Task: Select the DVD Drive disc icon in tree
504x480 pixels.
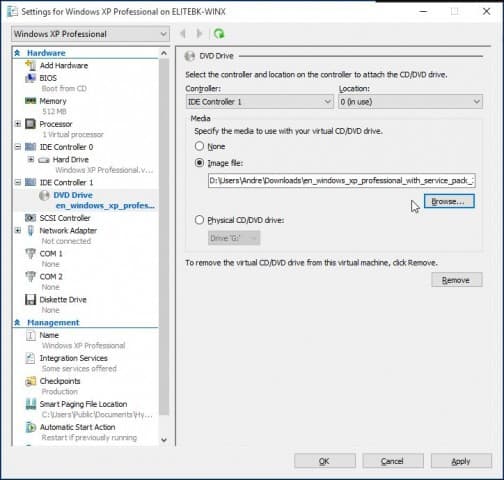Action: tap(44, 195)
